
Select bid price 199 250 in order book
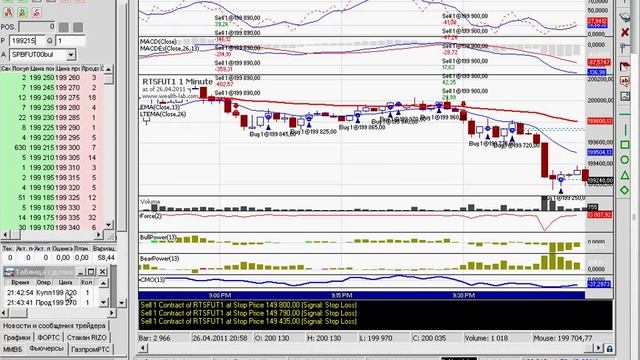coord(42,78)
